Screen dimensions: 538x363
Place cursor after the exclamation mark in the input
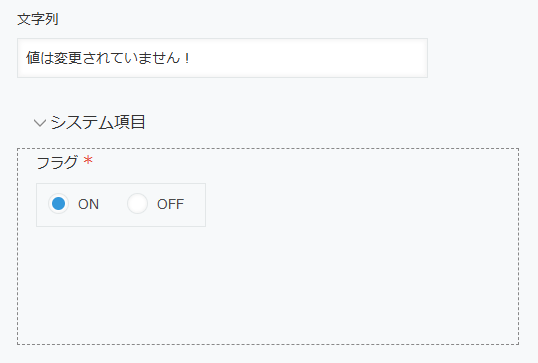[192, 58]
